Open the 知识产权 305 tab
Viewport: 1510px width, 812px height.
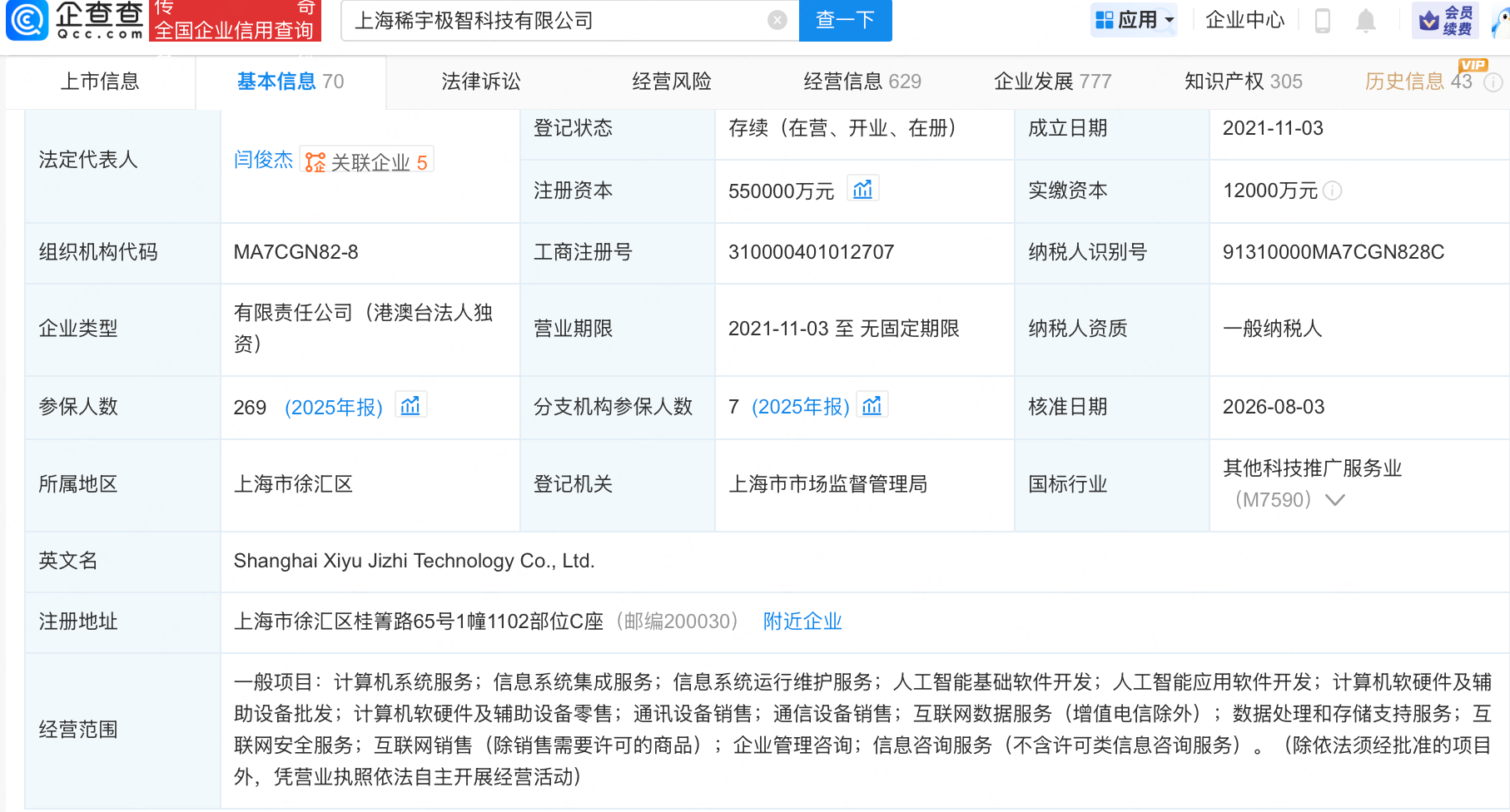1244,82
